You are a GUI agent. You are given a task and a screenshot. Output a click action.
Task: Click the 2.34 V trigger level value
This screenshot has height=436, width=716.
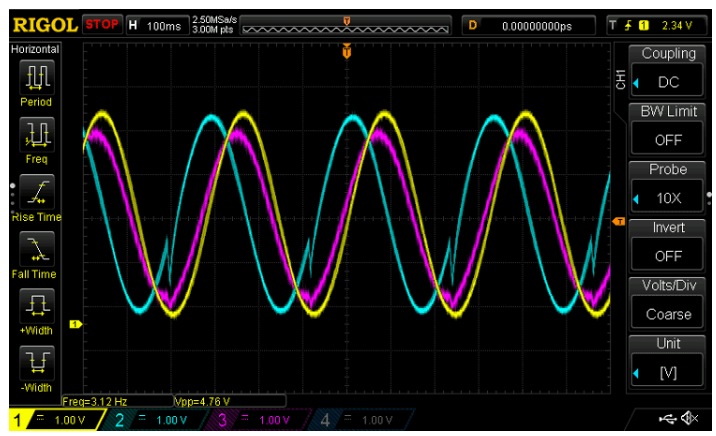[677, 26]
